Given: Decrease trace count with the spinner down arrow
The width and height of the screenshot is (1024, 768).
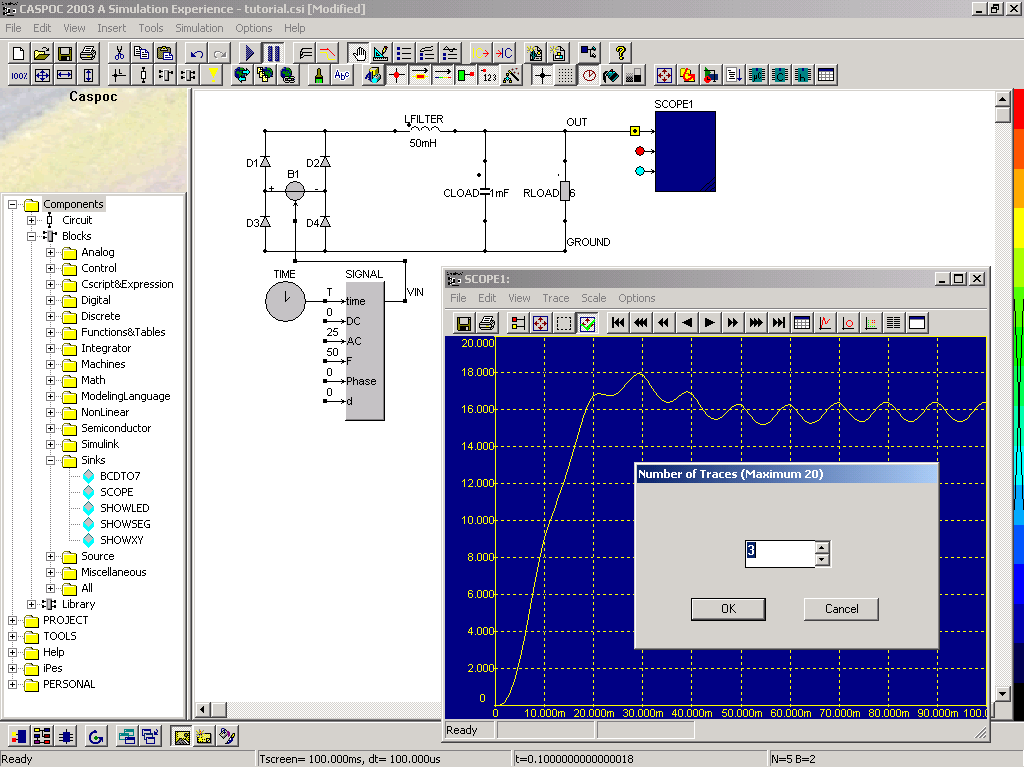Looking at the screenshot, I should click(x=822, y=560).
